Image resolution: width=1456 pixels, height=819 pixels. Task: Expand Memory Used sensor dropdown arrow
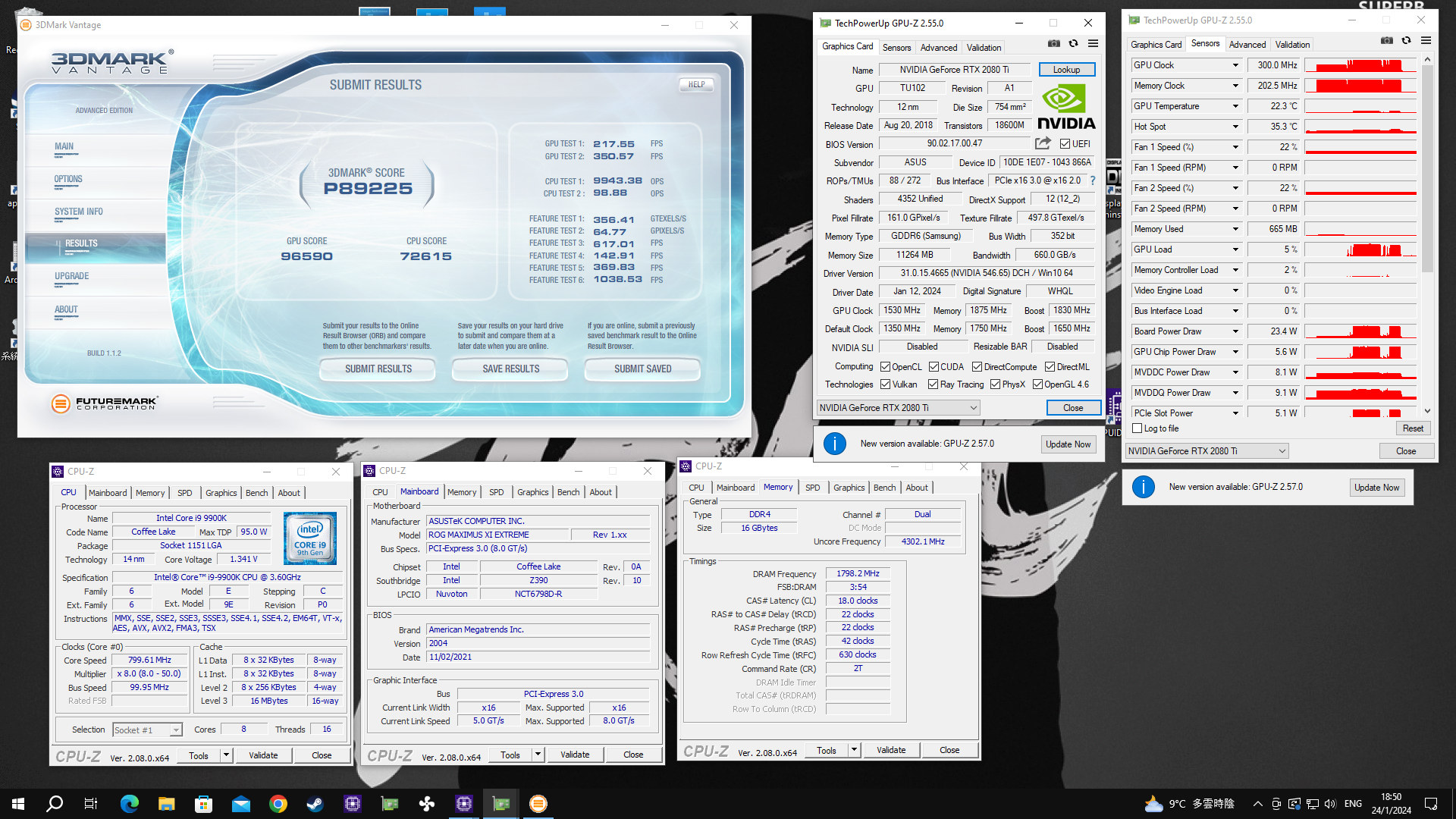coord(1235,229)
